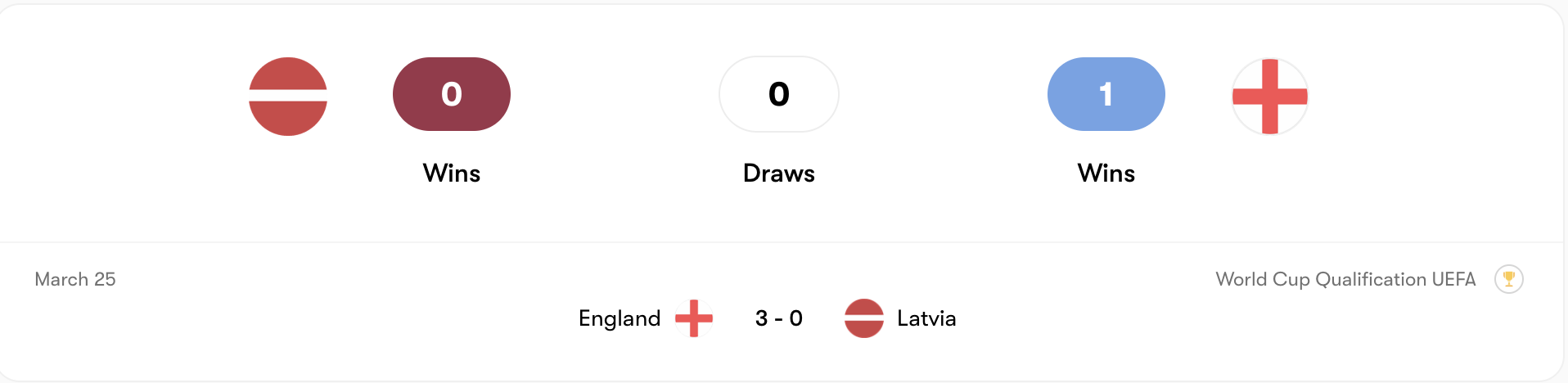Viewport: 1568px width, 383px height.
Task: Select the white draws count badge
Action: pyautogui.click(x=778, y=94)
